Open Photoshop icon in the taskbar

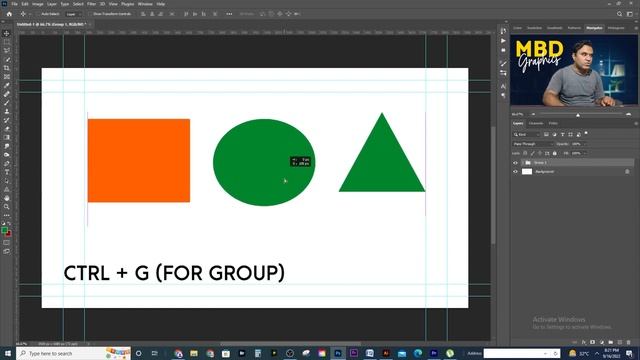[338, 353]
